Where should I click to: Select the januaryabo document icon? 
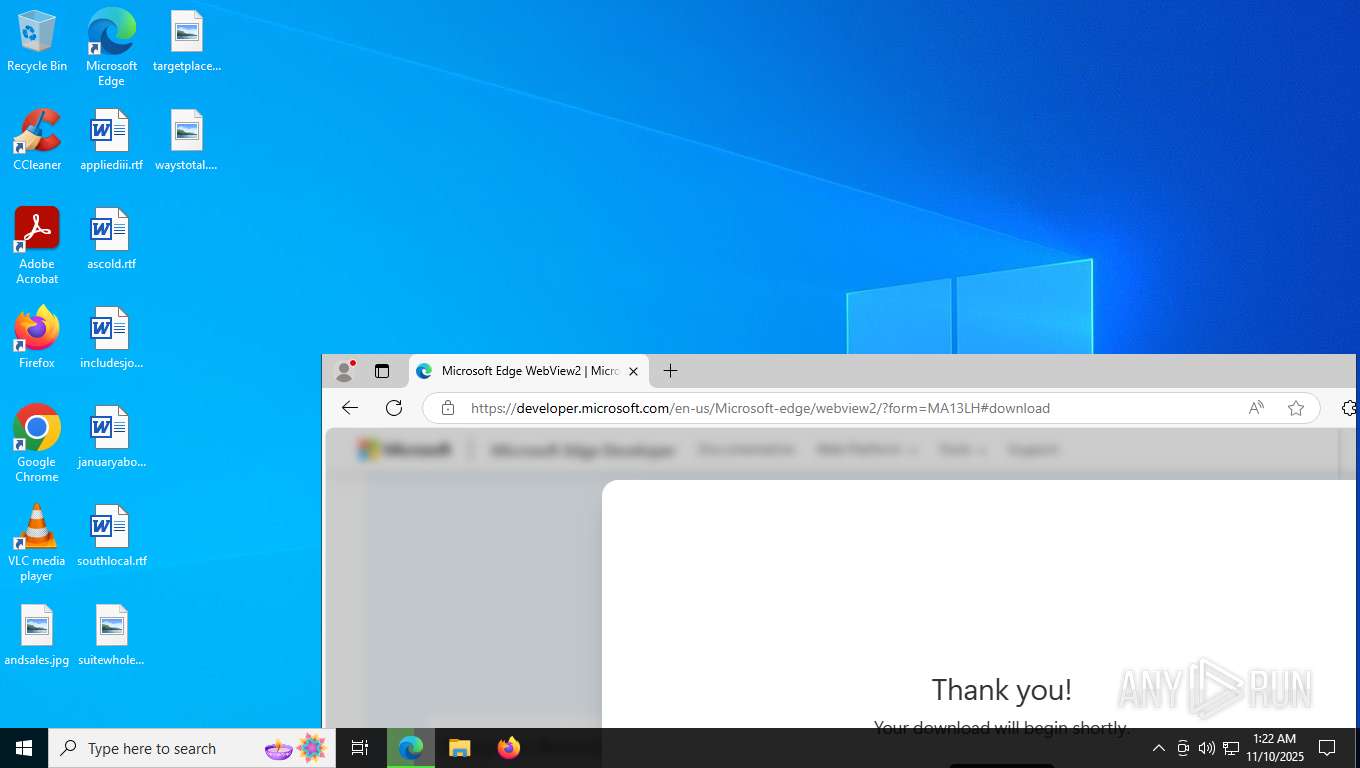111,437
